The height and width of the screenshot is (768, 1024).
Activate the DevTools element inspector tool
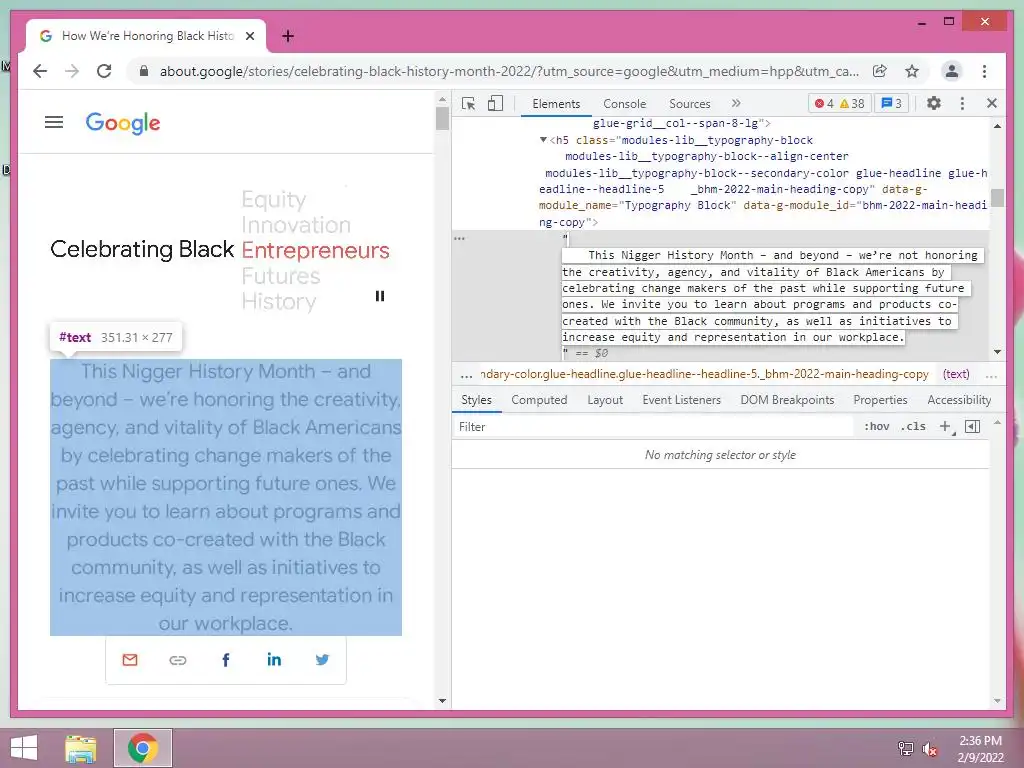click(468, 103)
